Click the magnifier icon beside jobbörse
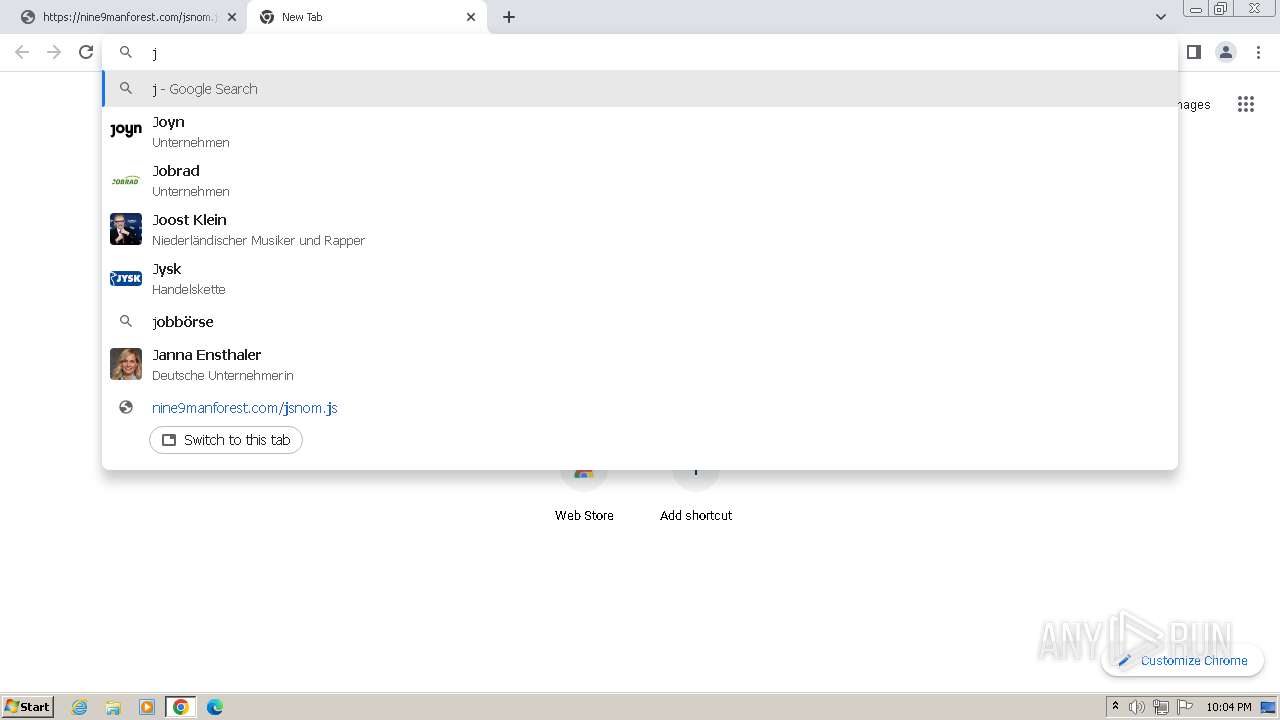This screenshot has width=1280, height=720. 126,321
